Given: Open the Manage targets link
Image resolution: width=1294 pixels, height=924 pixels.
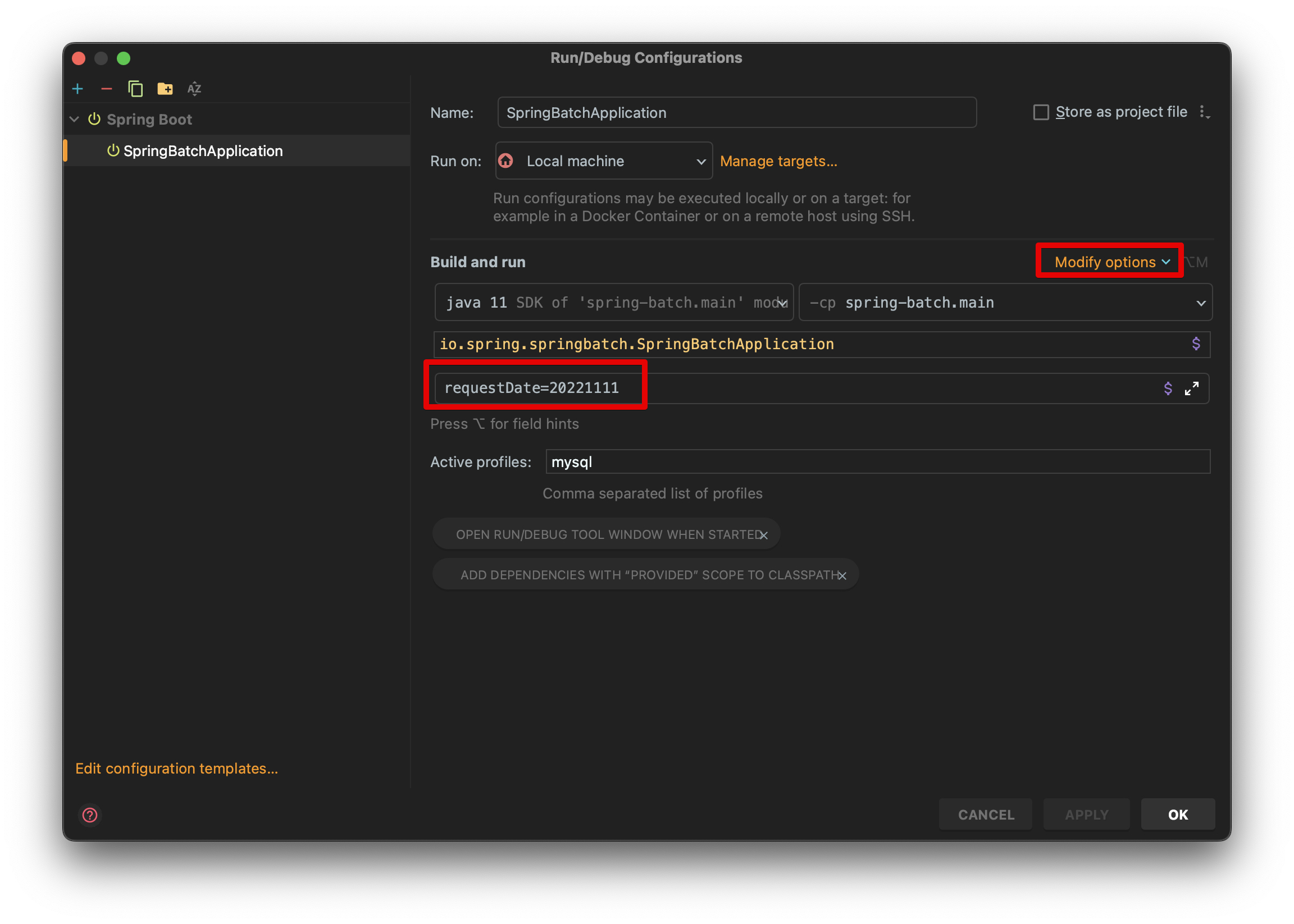Looking at the screenshot, I should pos(778,161).
